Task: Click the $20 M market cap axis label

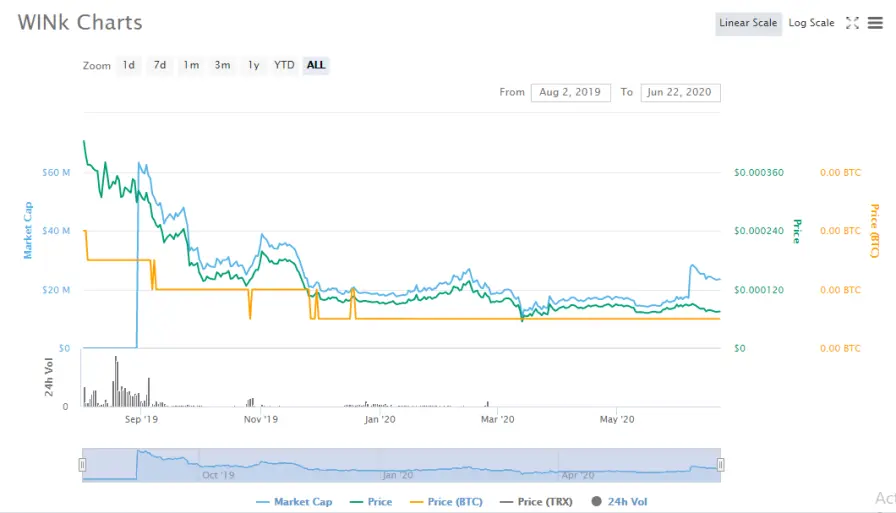Action: coord(56,290)
